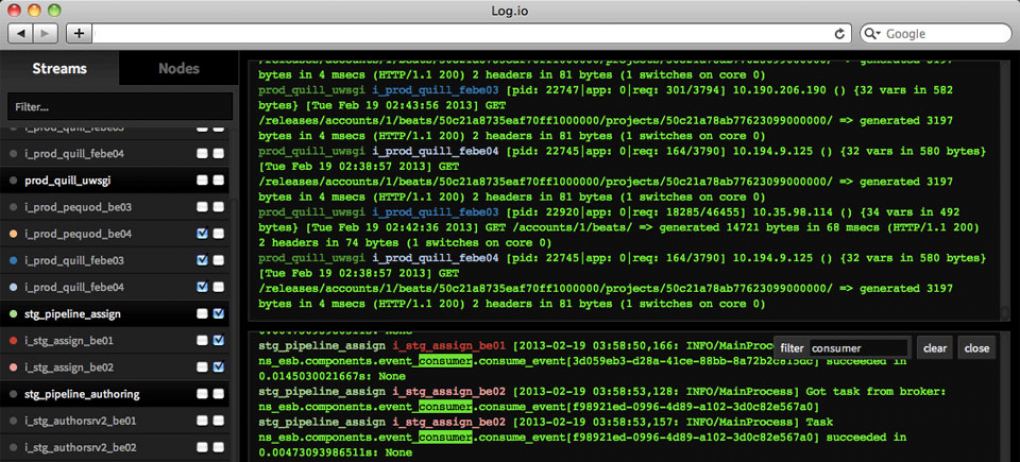This screenshot has height=462, width=1020.
Task: Uncheck the first checkbox for i_prod_pequod_be04
Action: [202, 234]
